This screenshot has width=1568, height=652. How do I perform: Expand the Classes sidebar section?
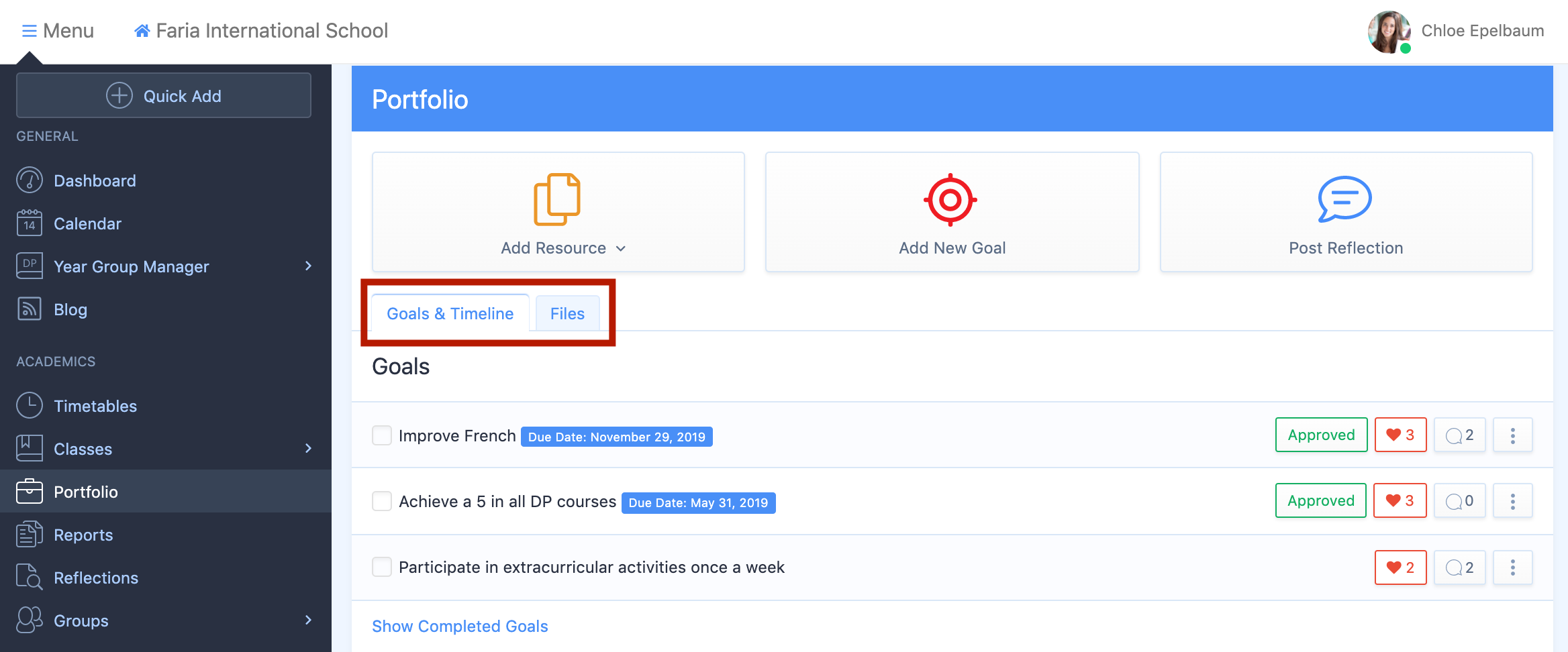[308, 449]
